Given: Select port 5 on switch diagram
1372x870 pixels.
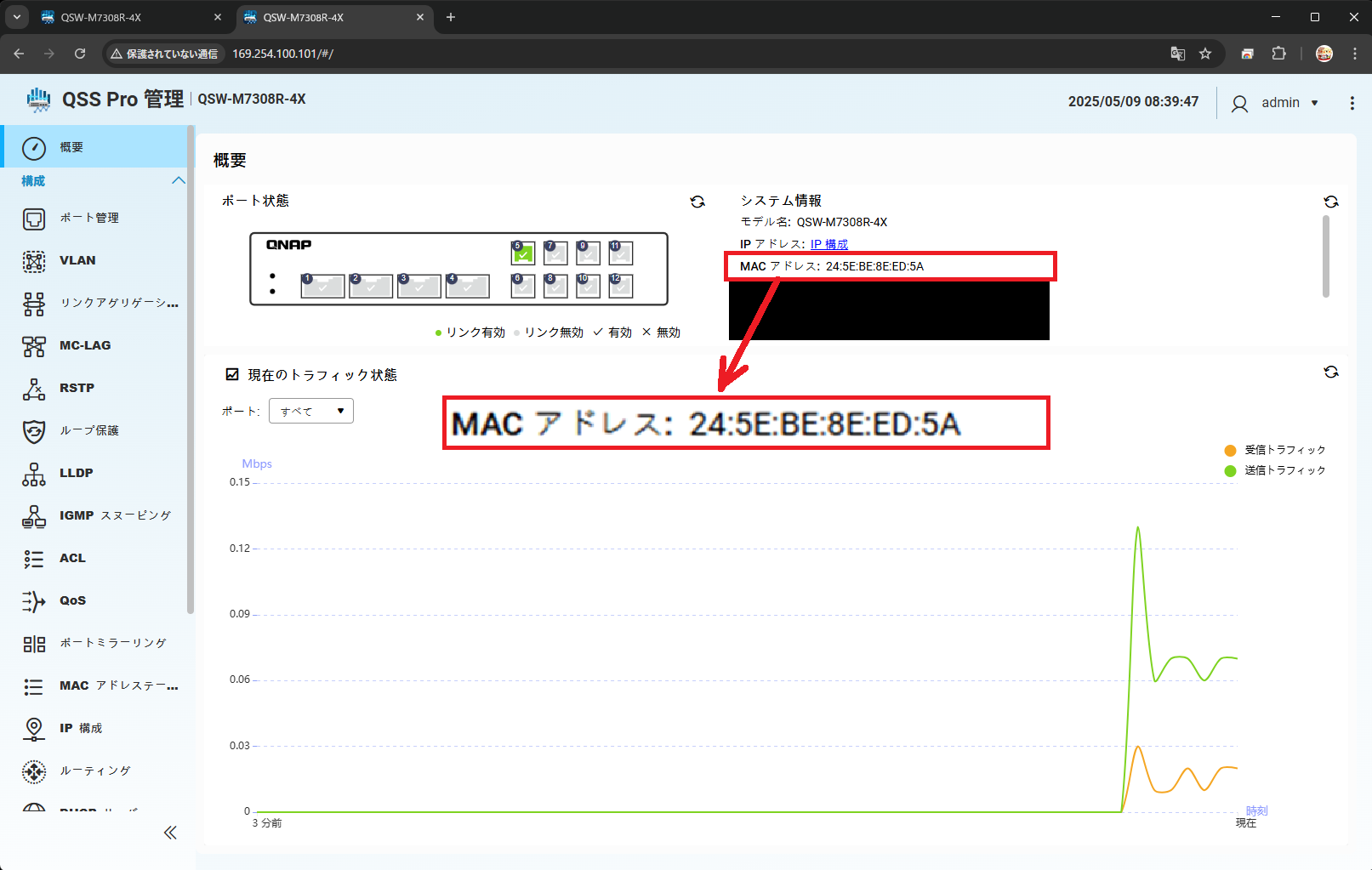Looking at the screenshot, I should point(523,253).
